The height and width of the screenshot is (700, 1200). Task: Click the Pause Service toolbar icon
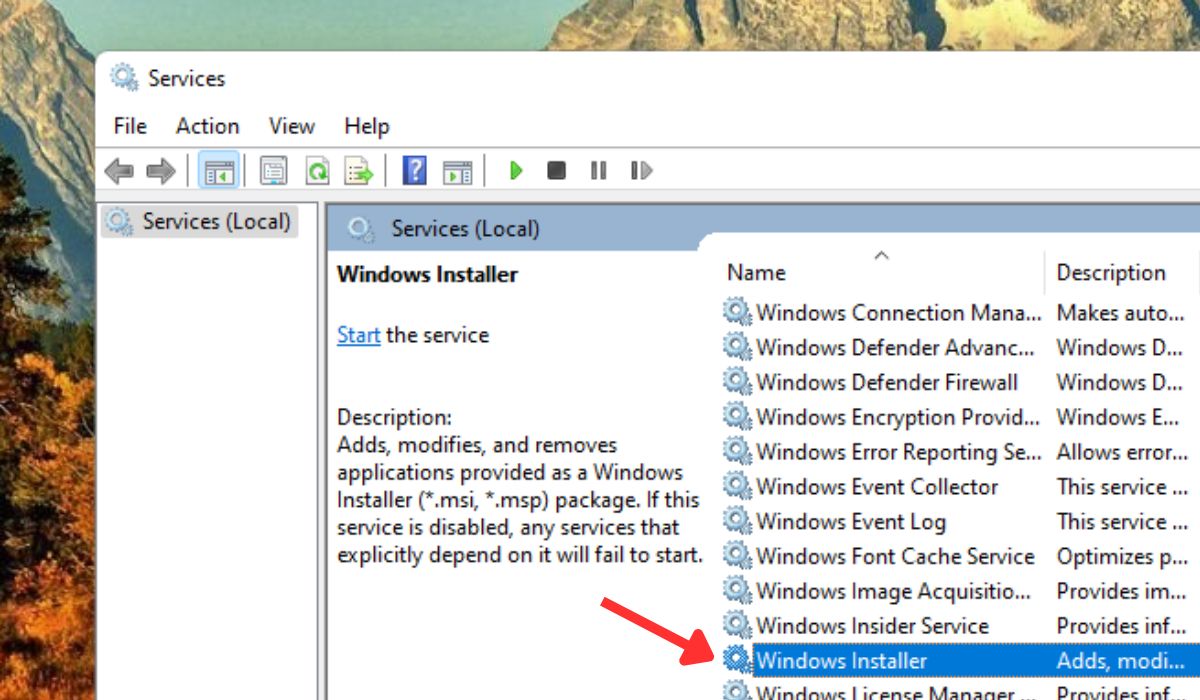click(597, 170)
